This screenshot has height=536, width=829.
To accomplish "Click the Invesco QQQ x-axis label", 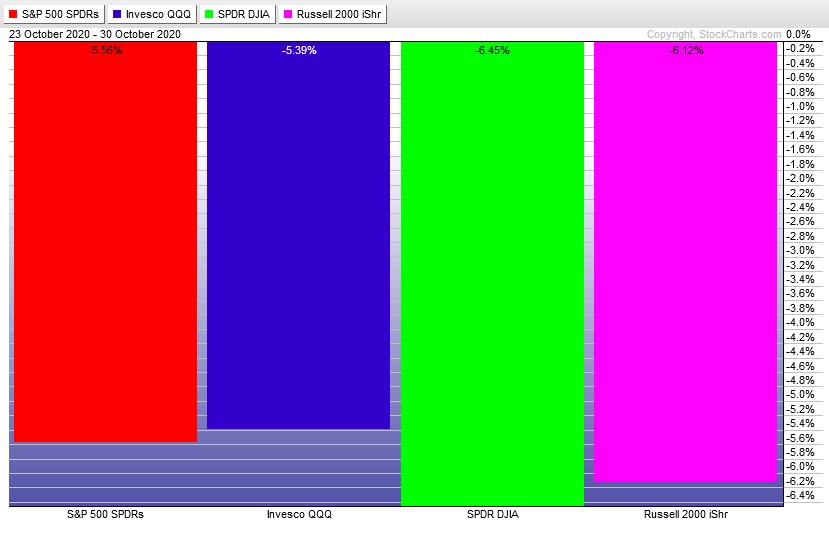I will pyautogui.click(x=299, y=514).
